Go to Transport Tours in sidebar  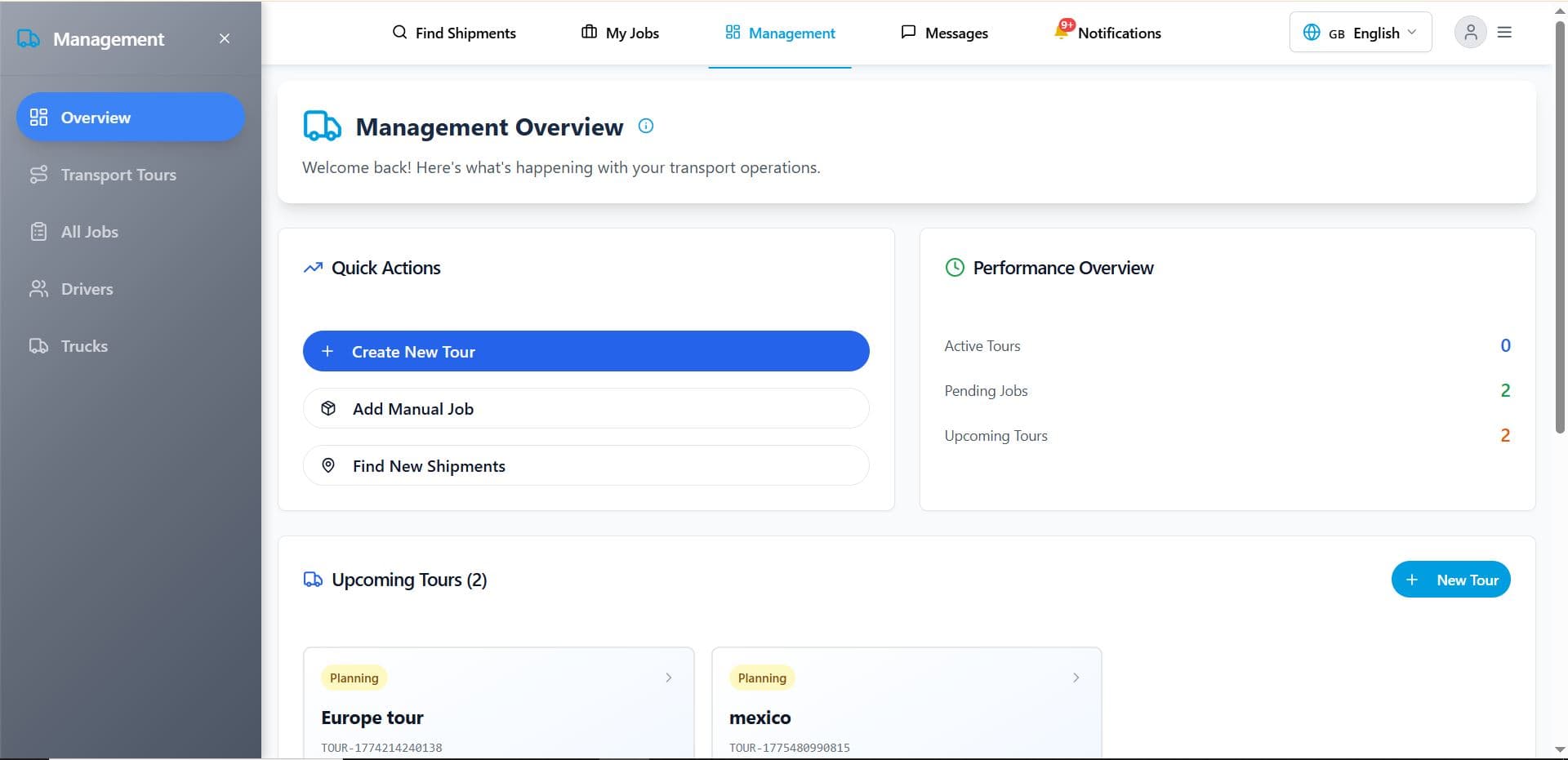click(x=131, y=174)
